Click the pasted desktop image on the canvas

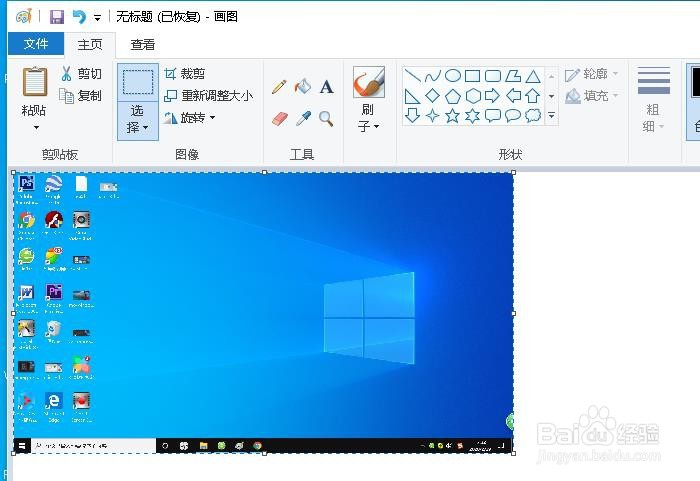click(x=263, y=313)
